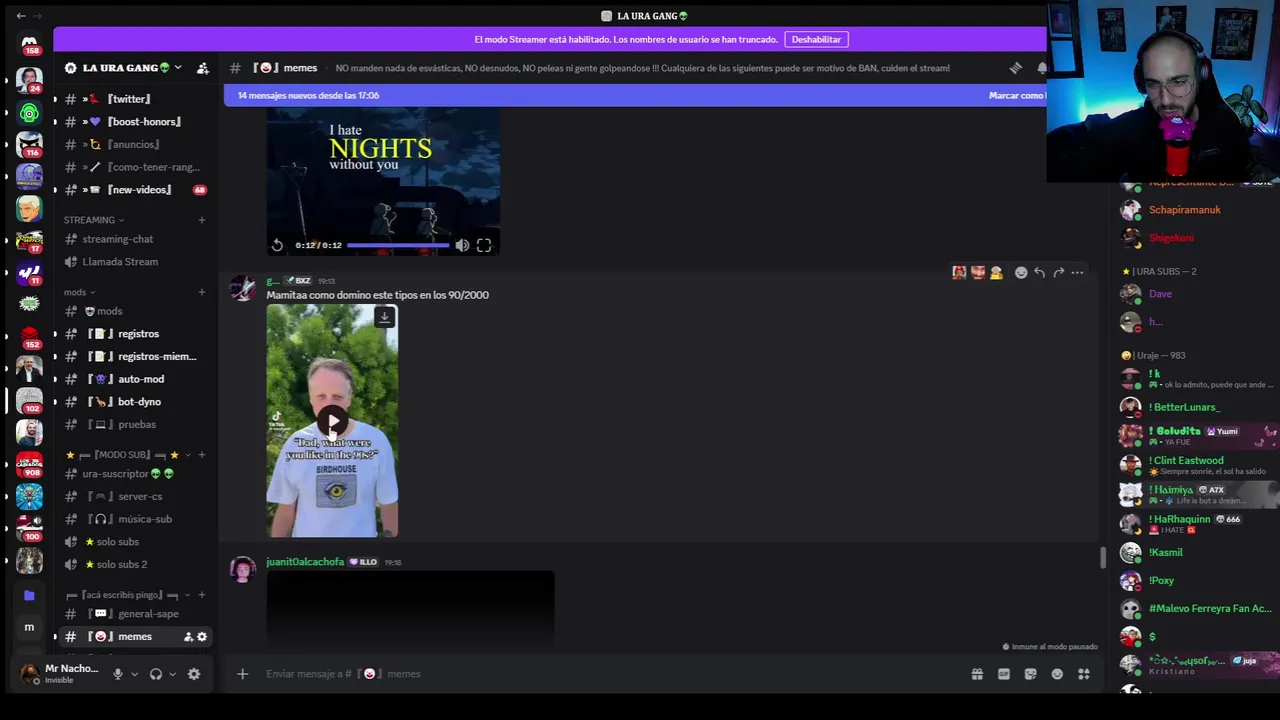1280x720 pixels.
Task: React with the first quick emoji reaction
Action: 959,272
